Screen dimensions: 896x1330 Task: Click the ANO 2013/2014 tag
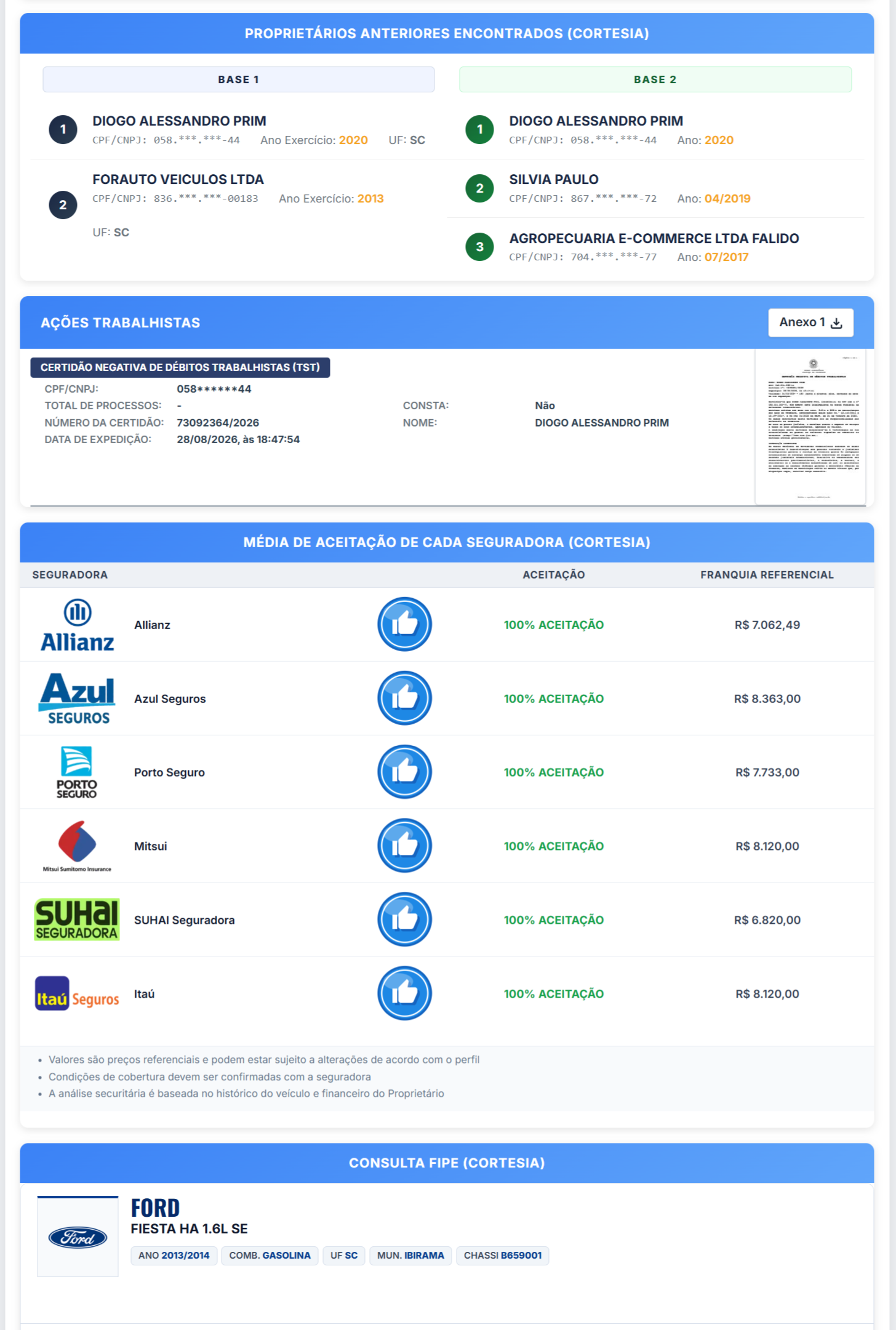tap(174, 1256)
